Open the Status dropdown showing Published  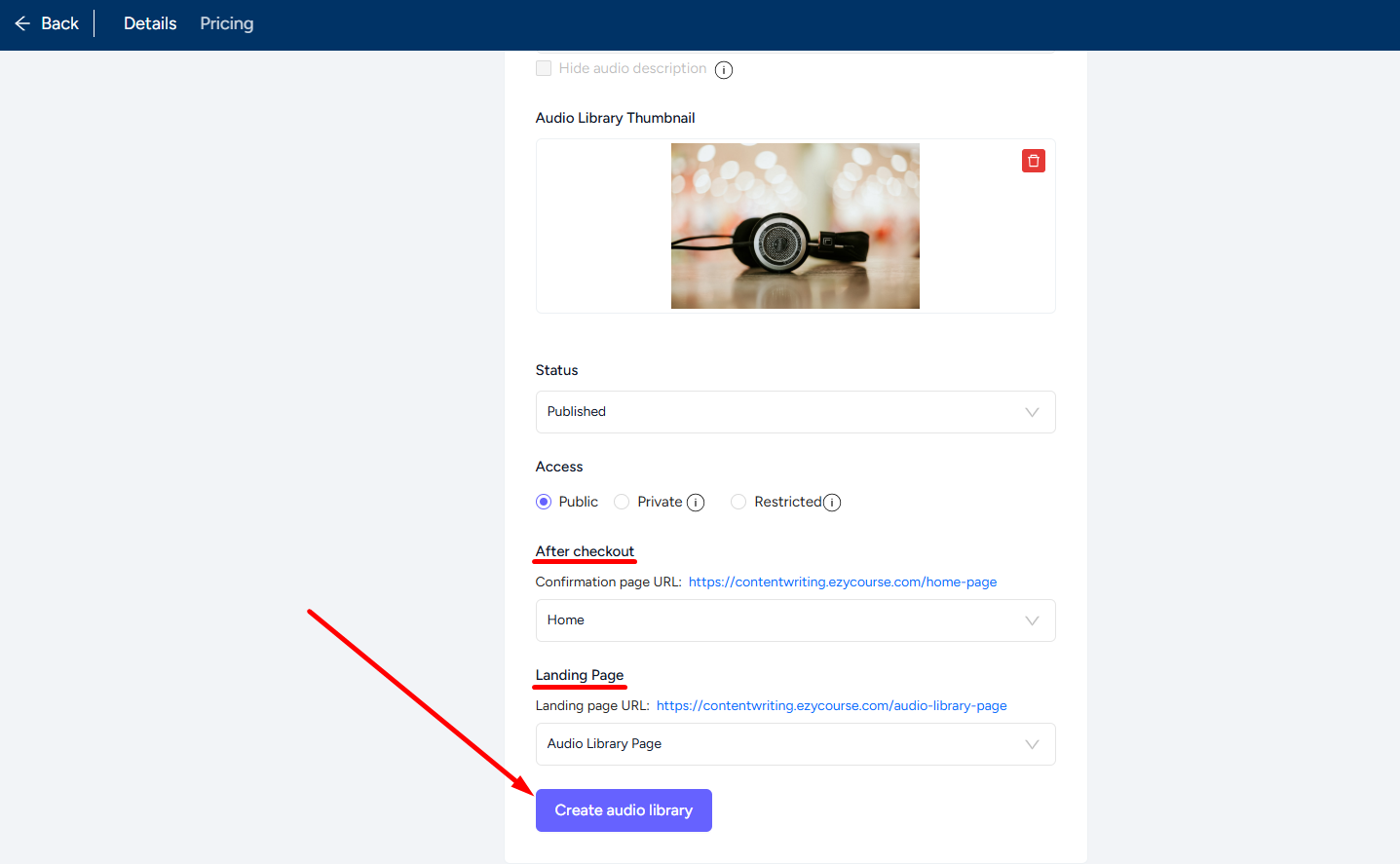coord(795,412)
